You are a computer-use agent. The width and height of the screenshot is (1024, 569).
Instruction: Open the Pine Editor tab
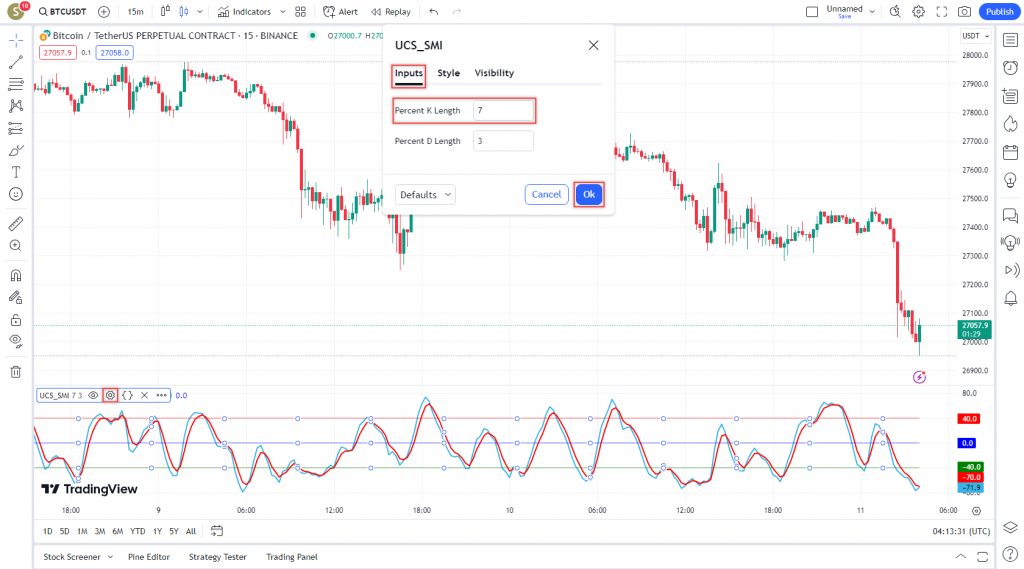[149, 557]
